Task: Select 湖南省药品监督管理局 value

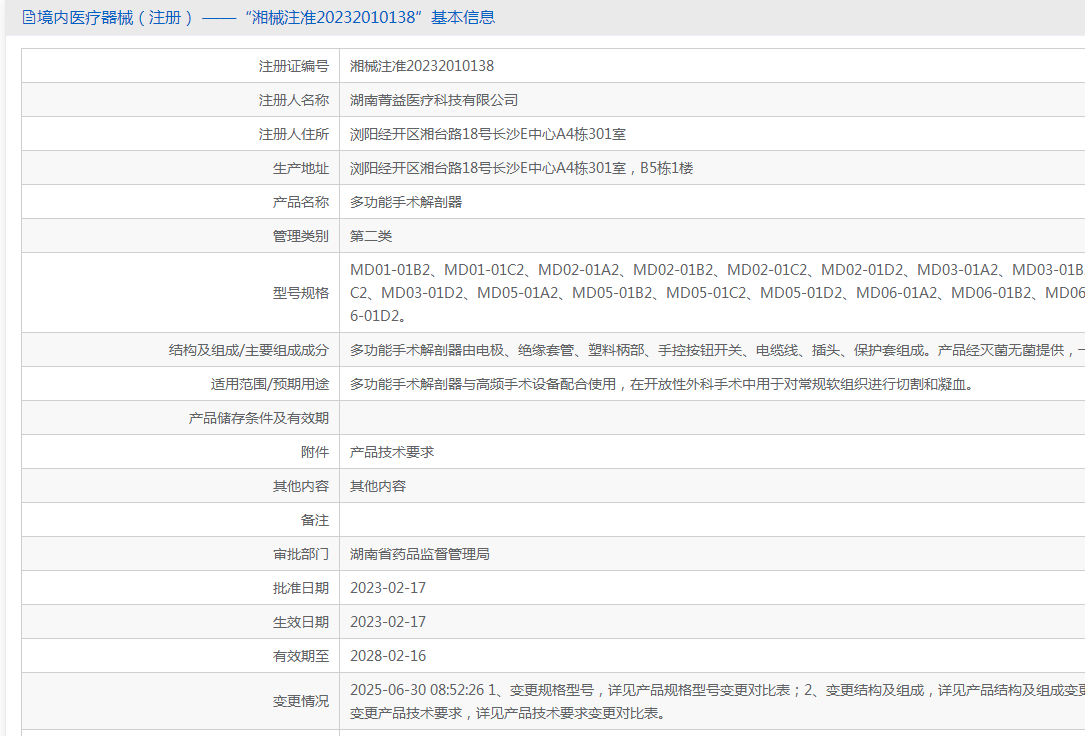Action: point(419,553)
